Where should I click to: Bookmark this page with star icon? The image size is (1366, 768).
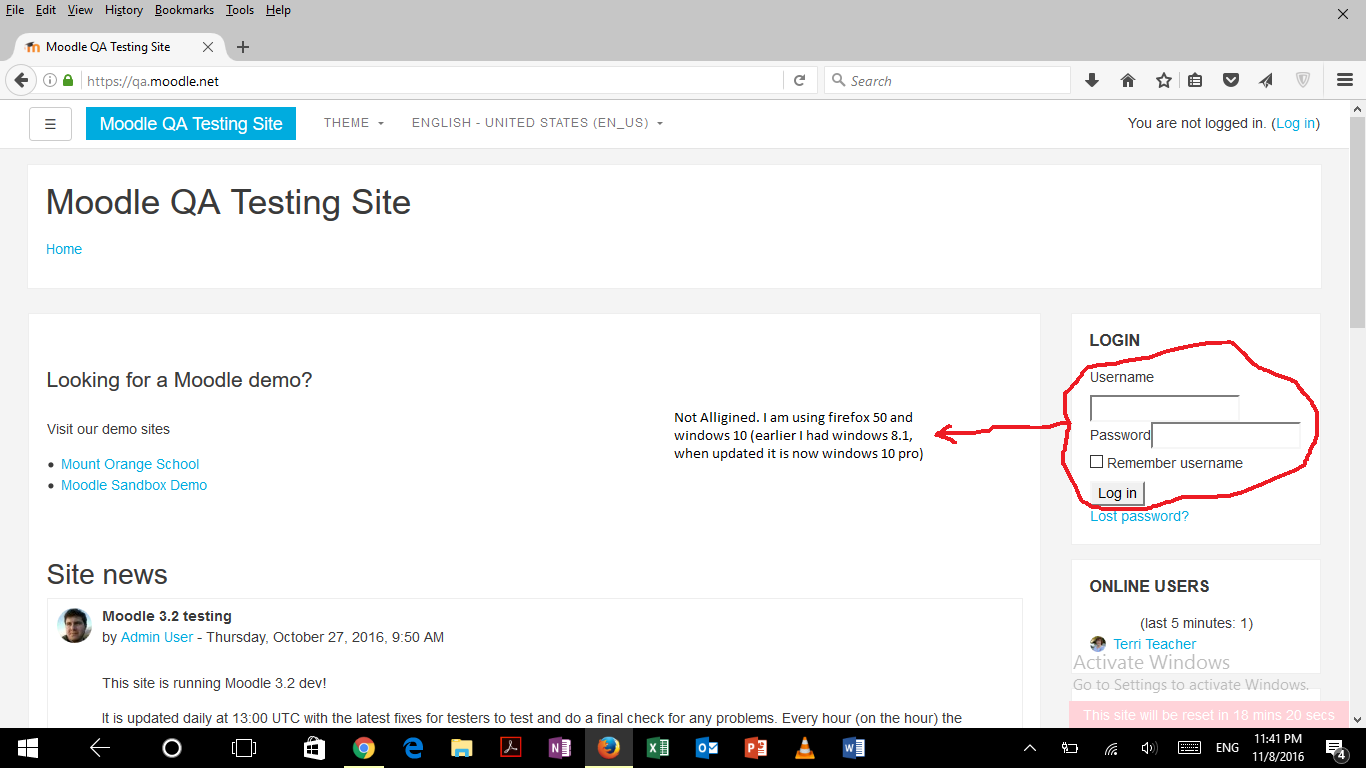pos(1164,81)
